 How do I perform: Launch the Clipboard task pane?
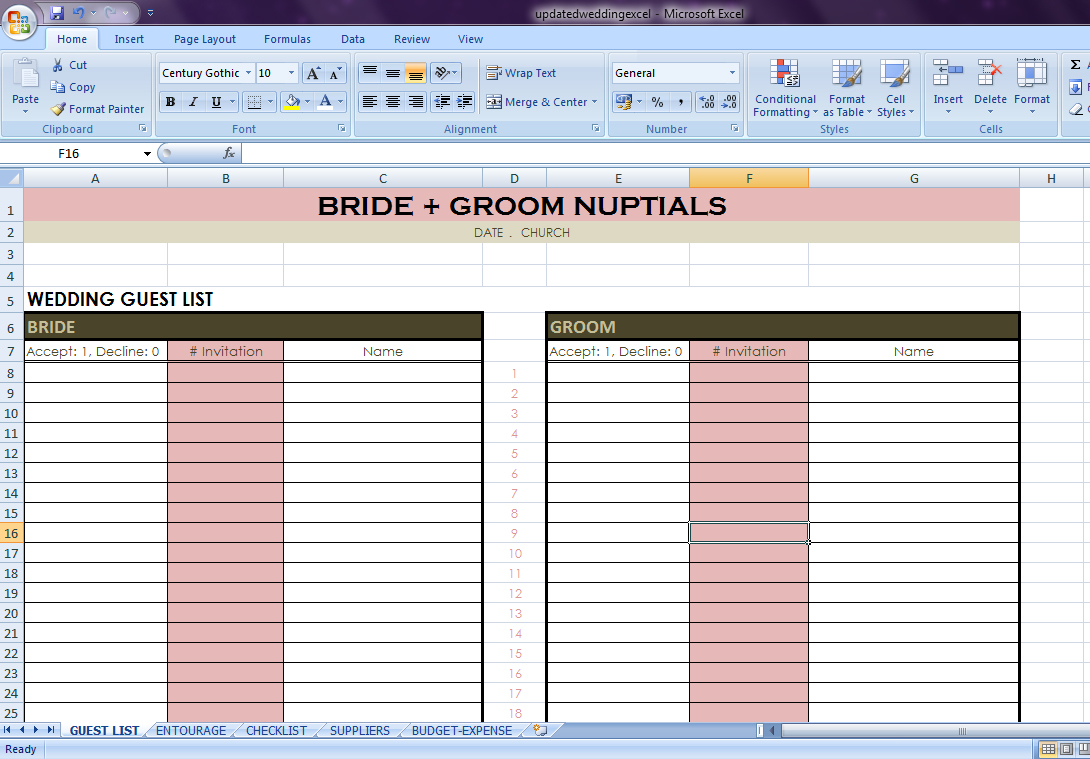pos(143,129)
